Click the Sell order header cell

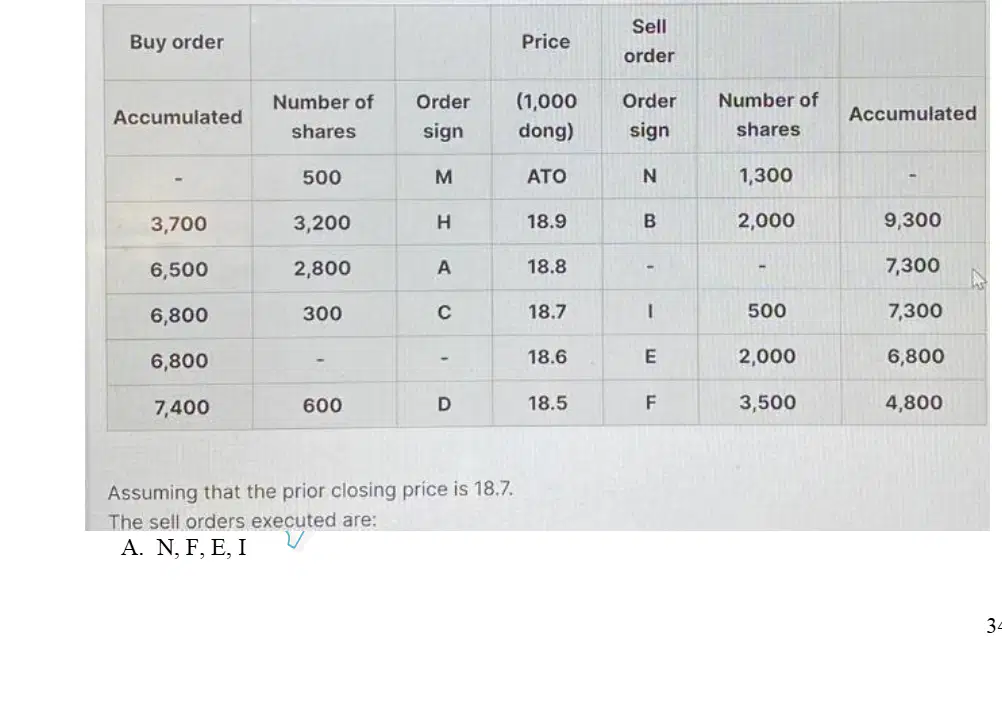[x=649, y=42]
